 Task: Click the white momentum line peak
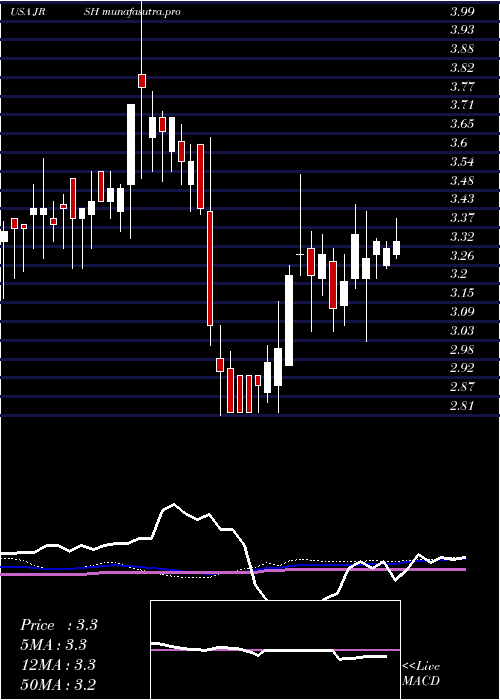point(174,504)
